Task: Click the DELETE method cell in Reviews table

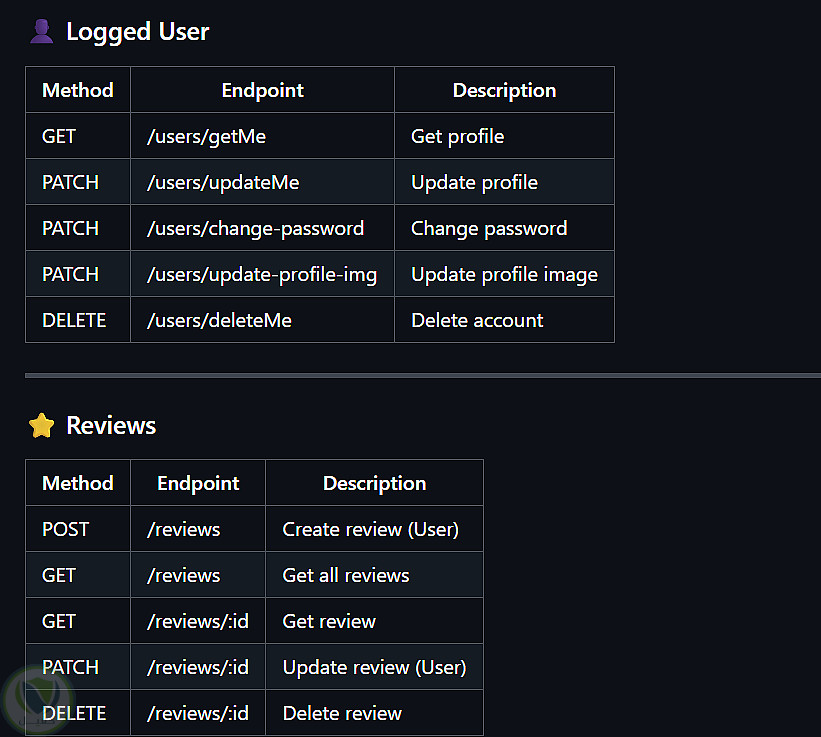Action: coord(74,713)
